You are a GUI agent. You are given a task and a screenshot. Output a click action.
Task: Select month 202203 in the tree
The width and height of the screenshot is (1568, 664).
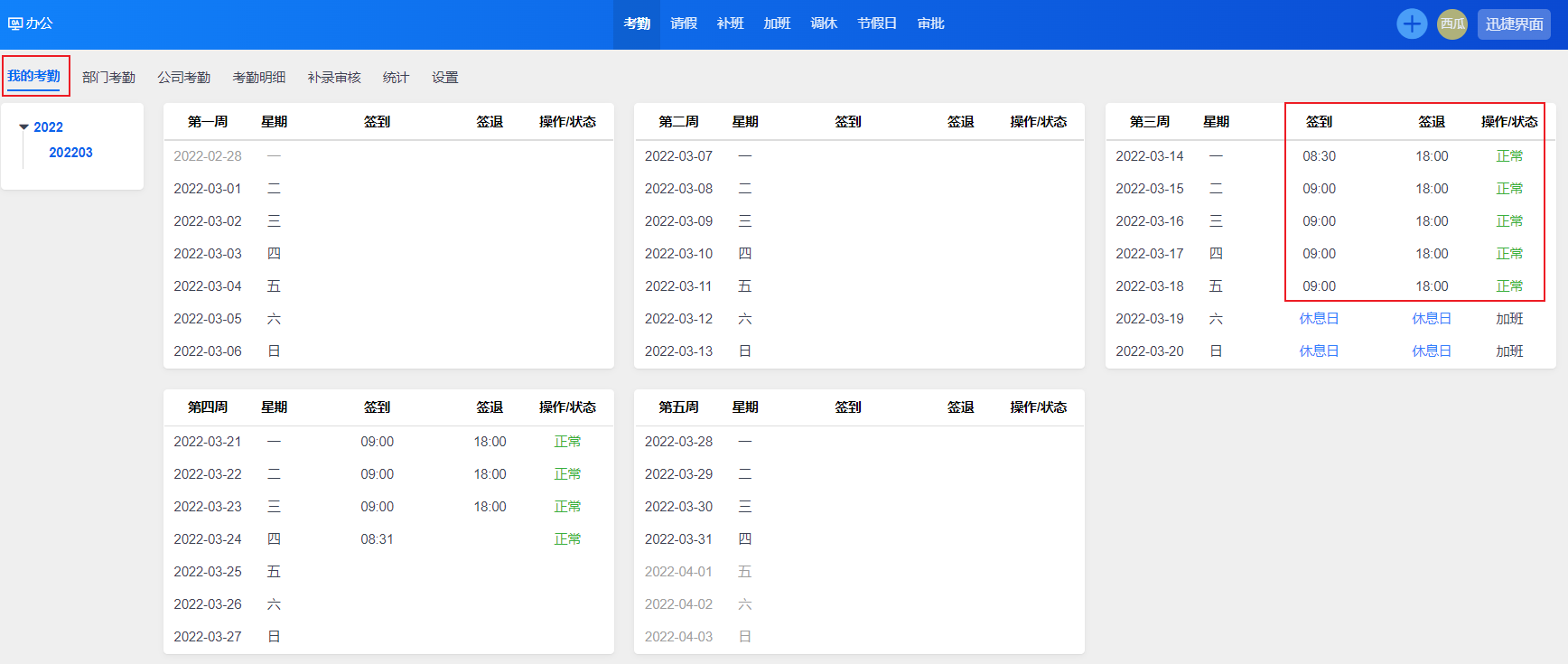pyautogui.click(x=70, y=153)
